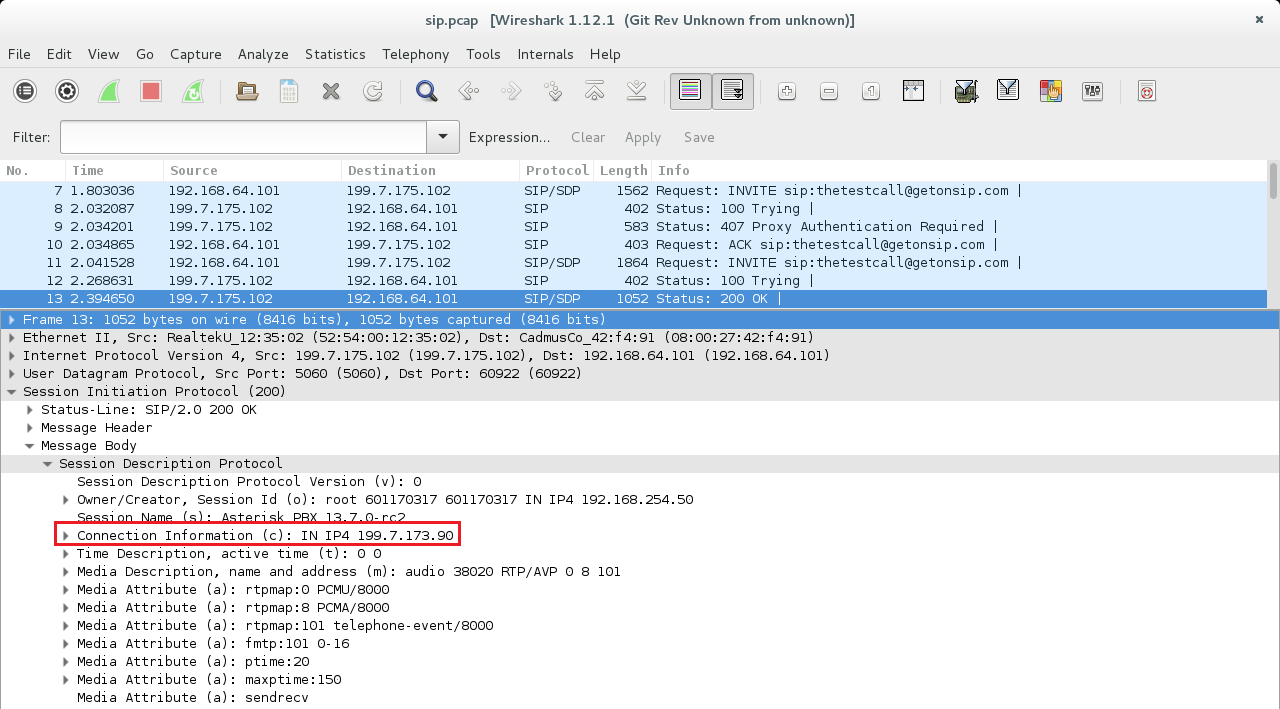Reset zoom to normal size icon
1280x709 pixels.
coord(871,91)
